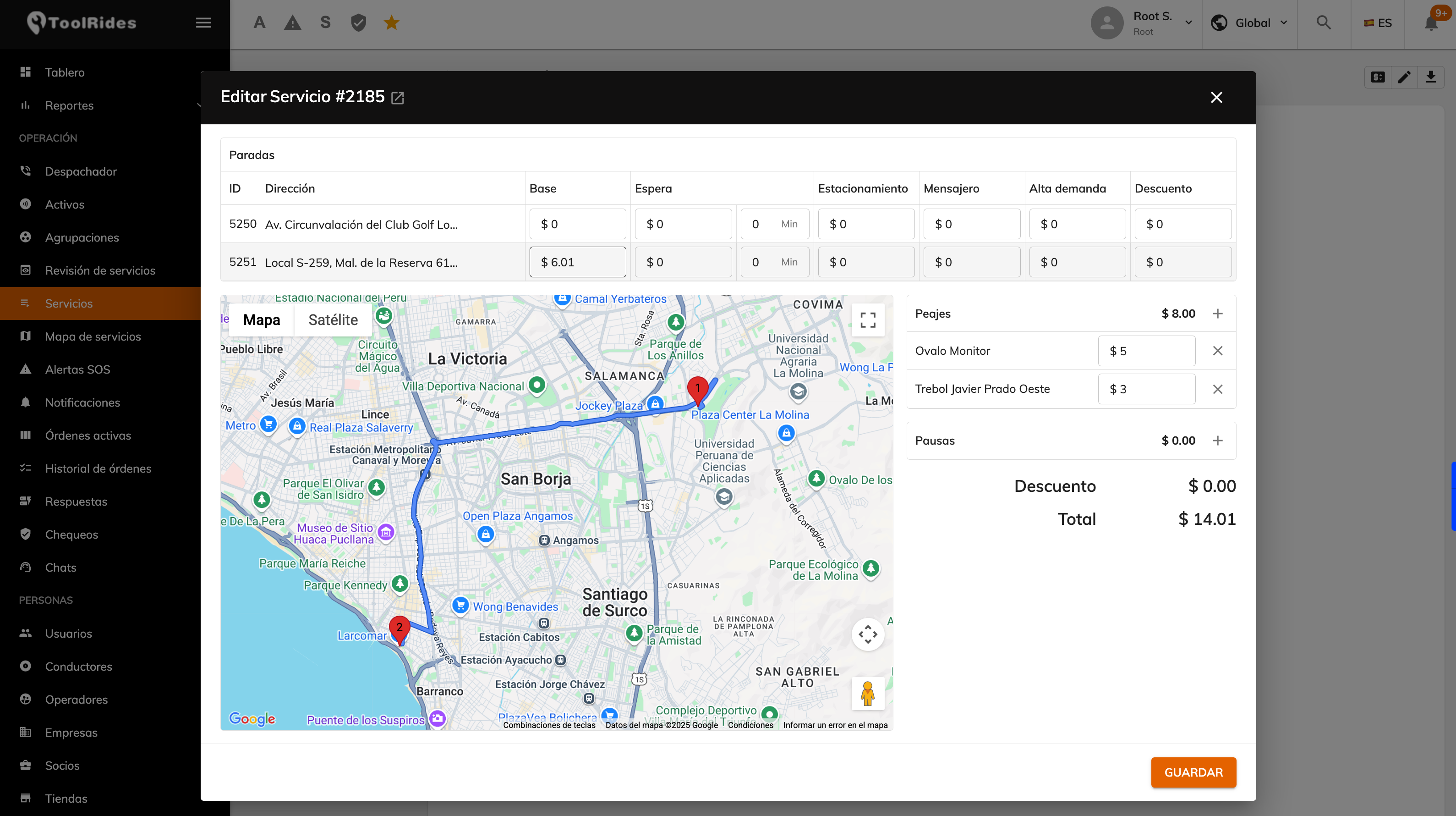The height and width of the screenshot is (816, 1456).
Task: Open the hamburger sidebar menu
Action: pyautogui.click(x=203, y=22)
